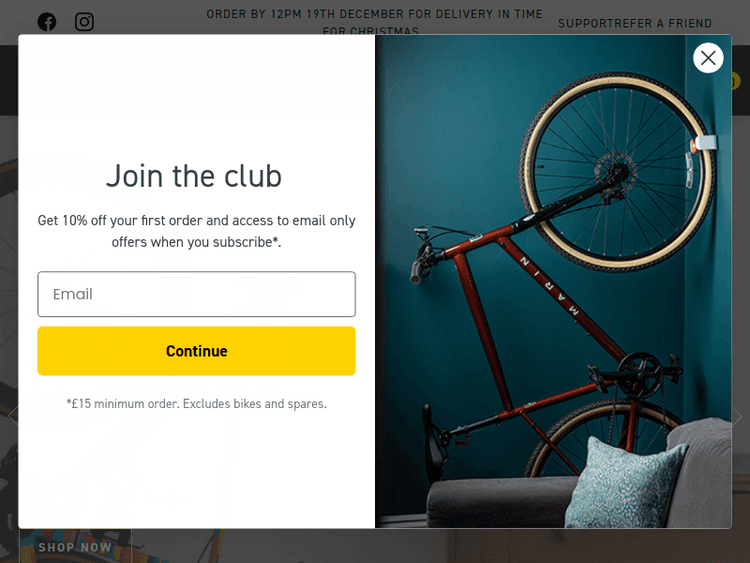The height and width of the screenshot is (563, 750).
Task: Go to previous slide with left arrow
Action: [x=13, y=416]
